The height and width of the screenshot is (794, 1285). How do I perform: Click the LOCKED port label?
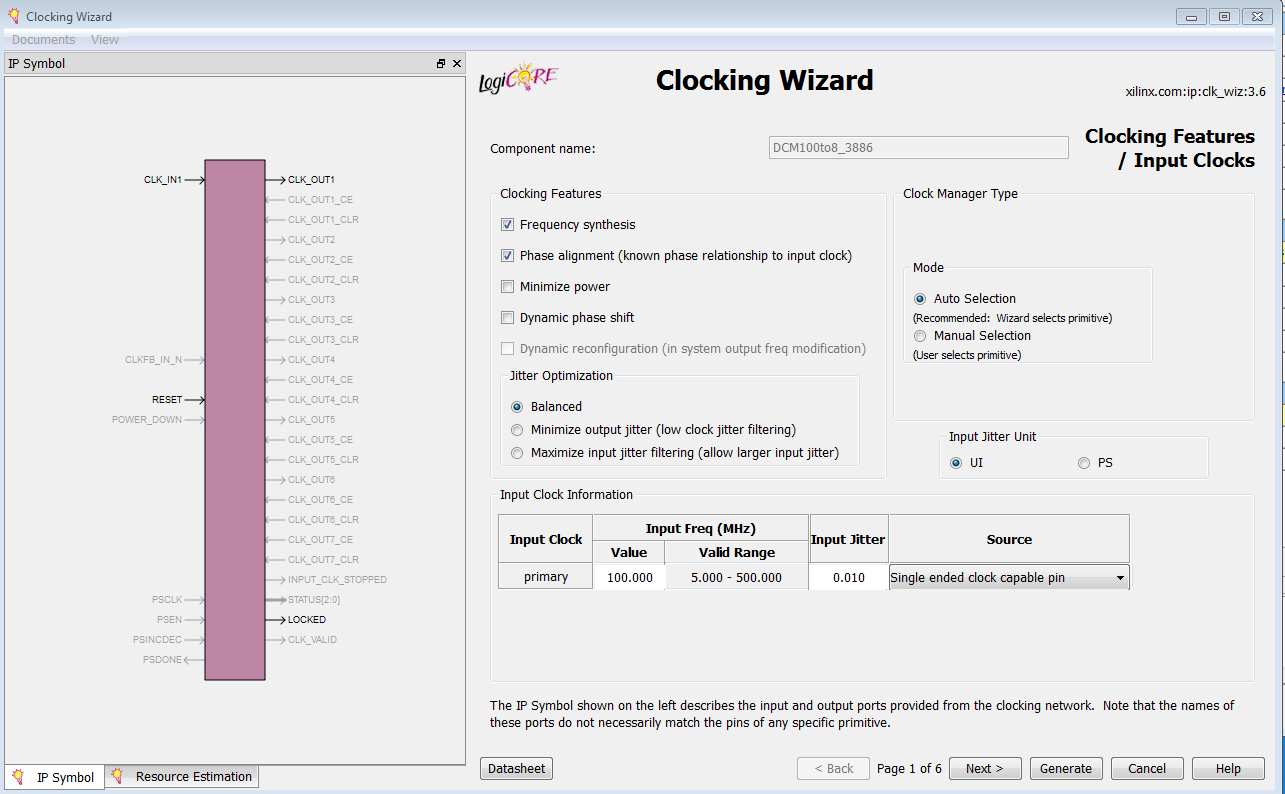click(307, 620)
